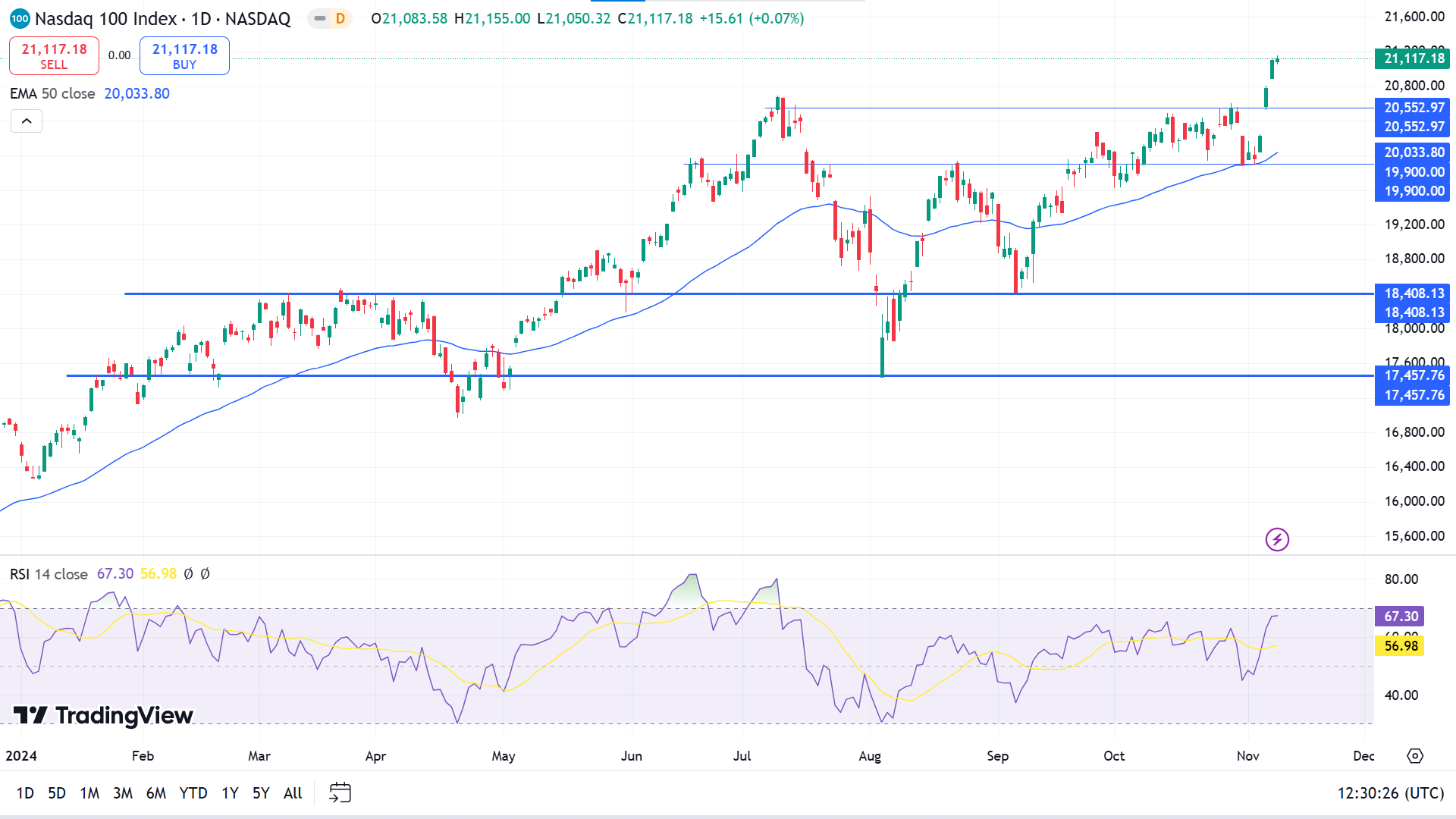Click the 2024 label on the time axis

(21, 755)
